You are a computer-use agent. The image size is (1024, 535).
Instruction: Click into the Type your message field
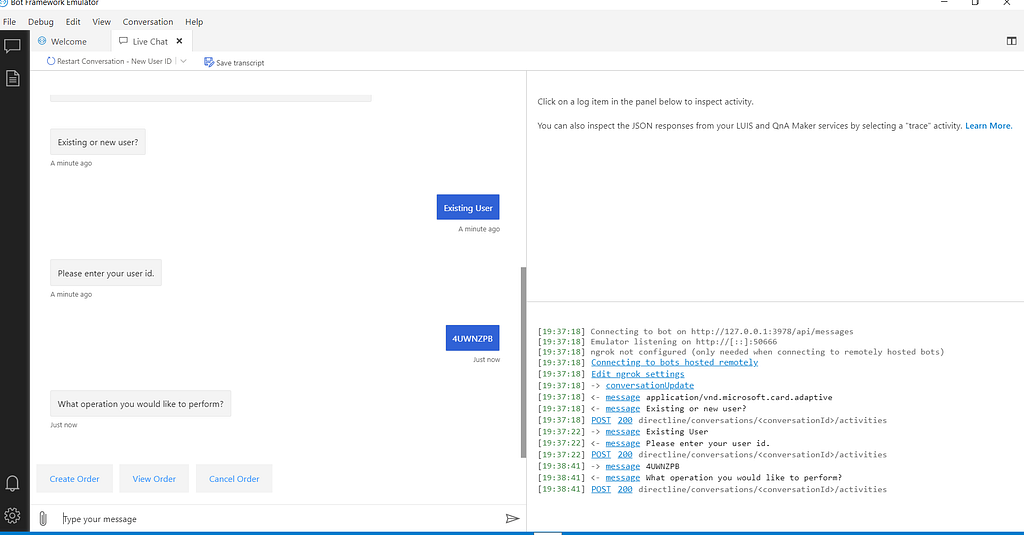point(281,519)
